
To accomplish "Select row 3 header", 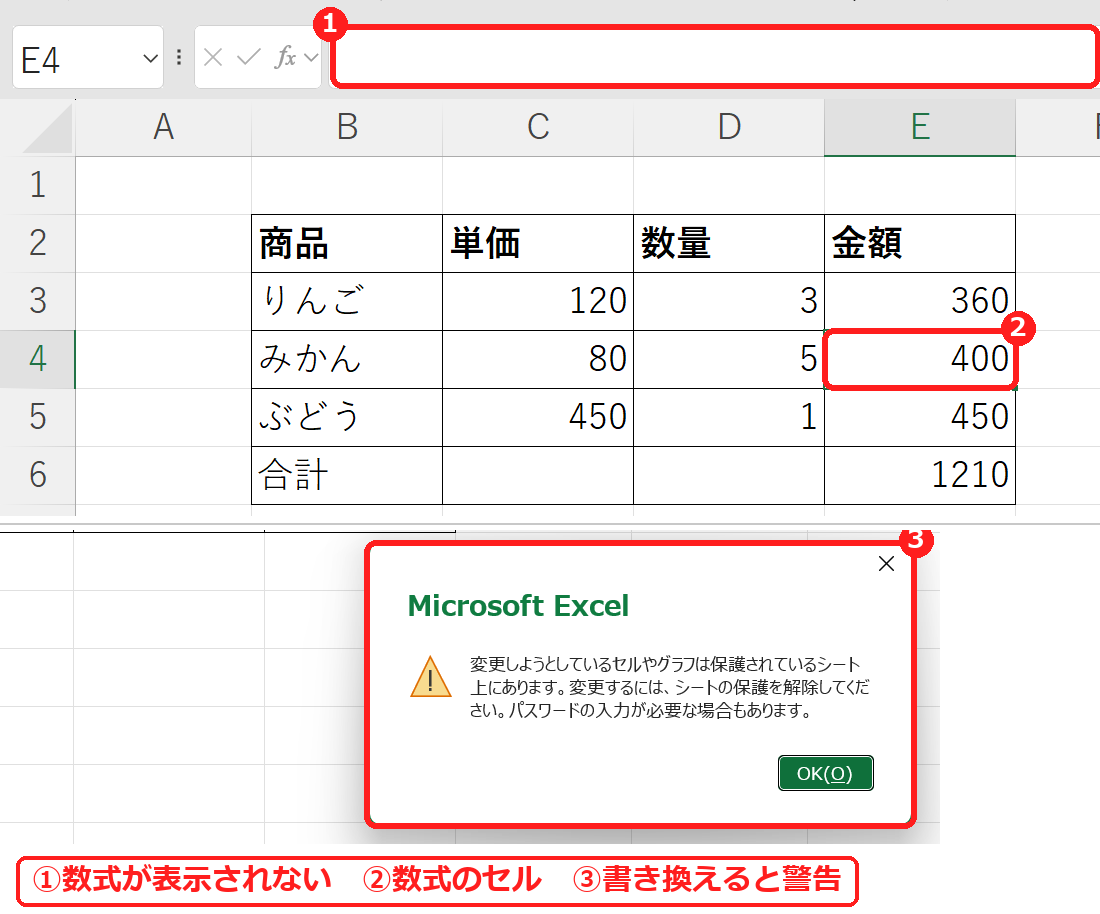I will [37, 302].
